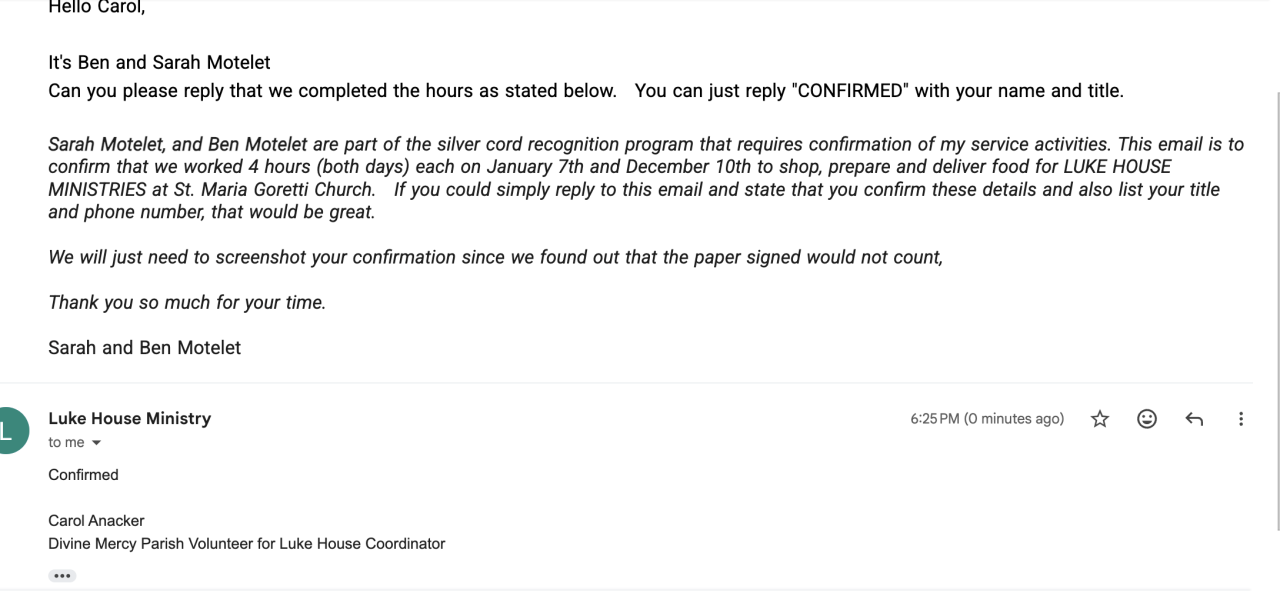The image size is (1280, 600).
Task: Reply to the Luke House Ministry email
Action: tap(1194, 420)
